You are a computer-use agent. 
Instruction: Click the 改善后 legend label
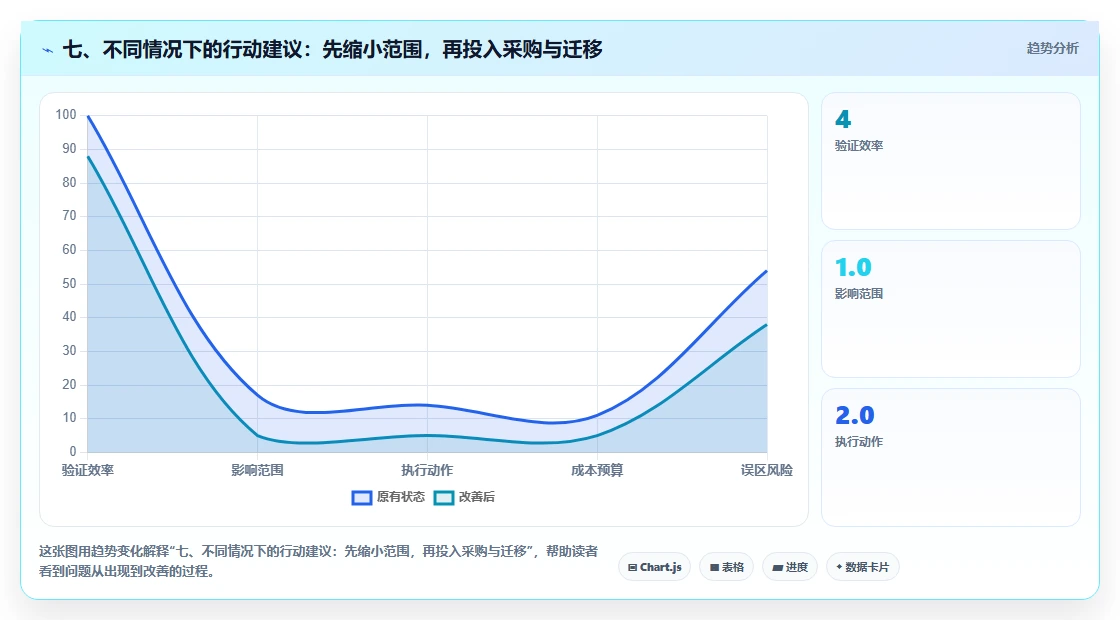coord(476,497)
